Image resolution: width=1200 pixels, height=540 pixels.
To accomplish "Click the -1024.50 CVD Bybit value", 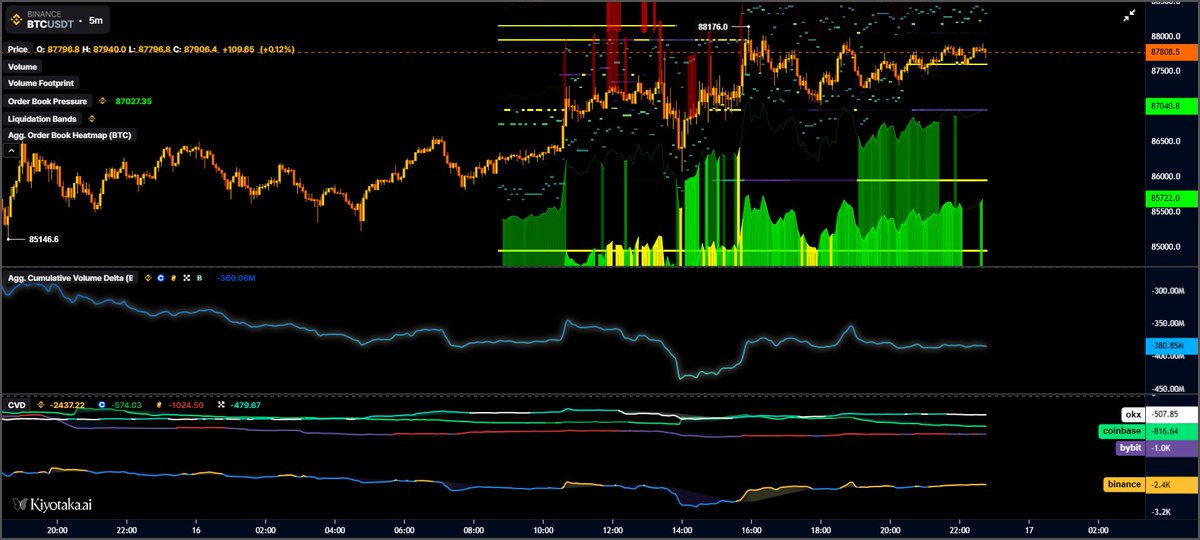I will (x=186, y=405).
